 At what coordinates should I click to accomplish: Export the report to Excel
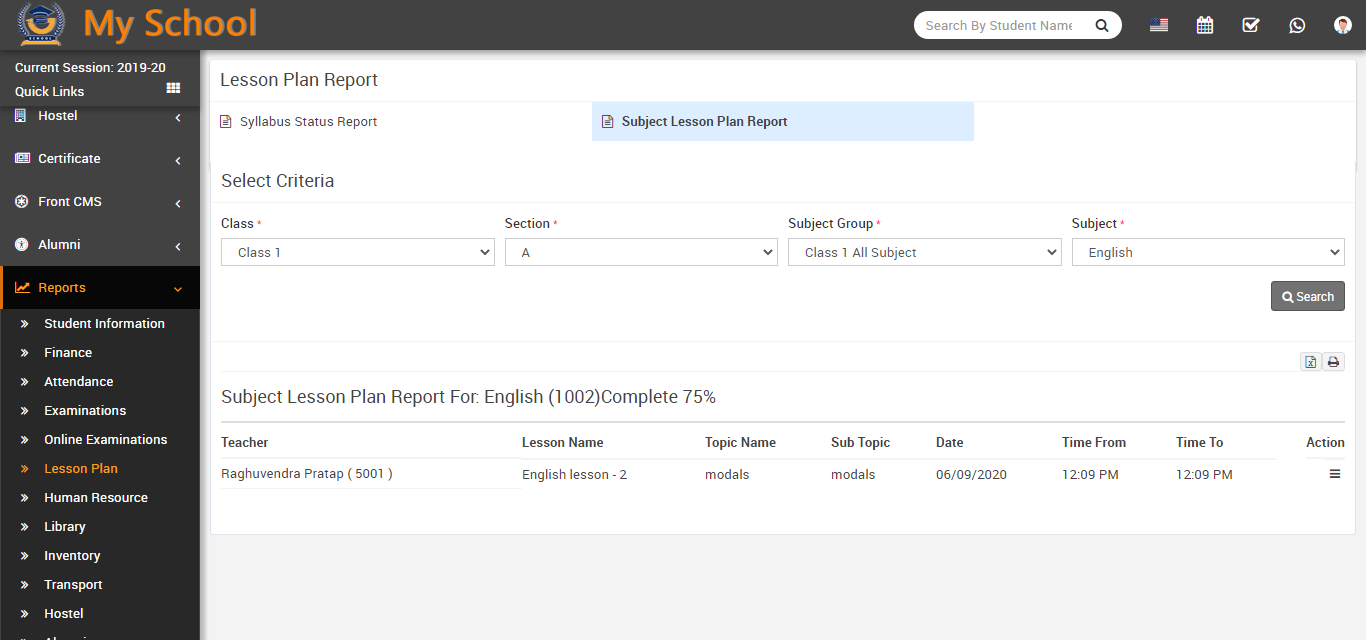coord(1310,361)
